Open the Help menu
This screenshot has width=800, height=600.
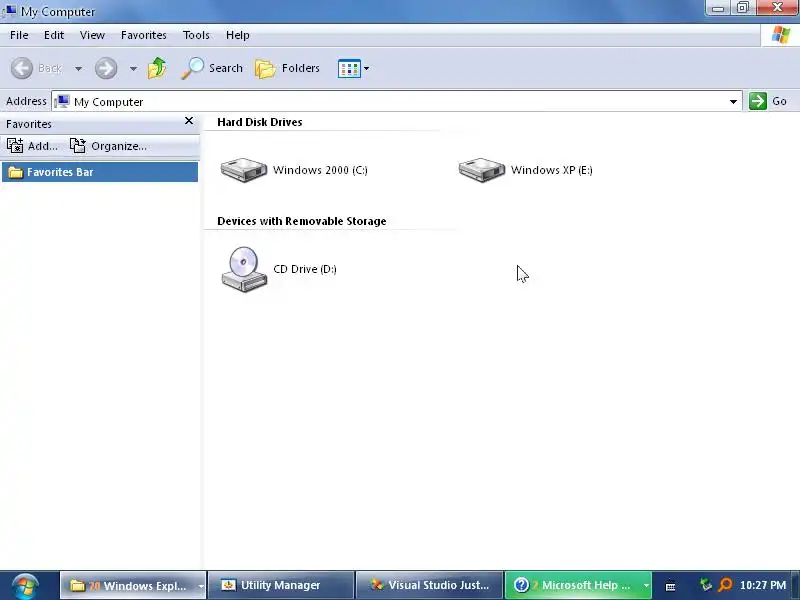tap(237, 35)
